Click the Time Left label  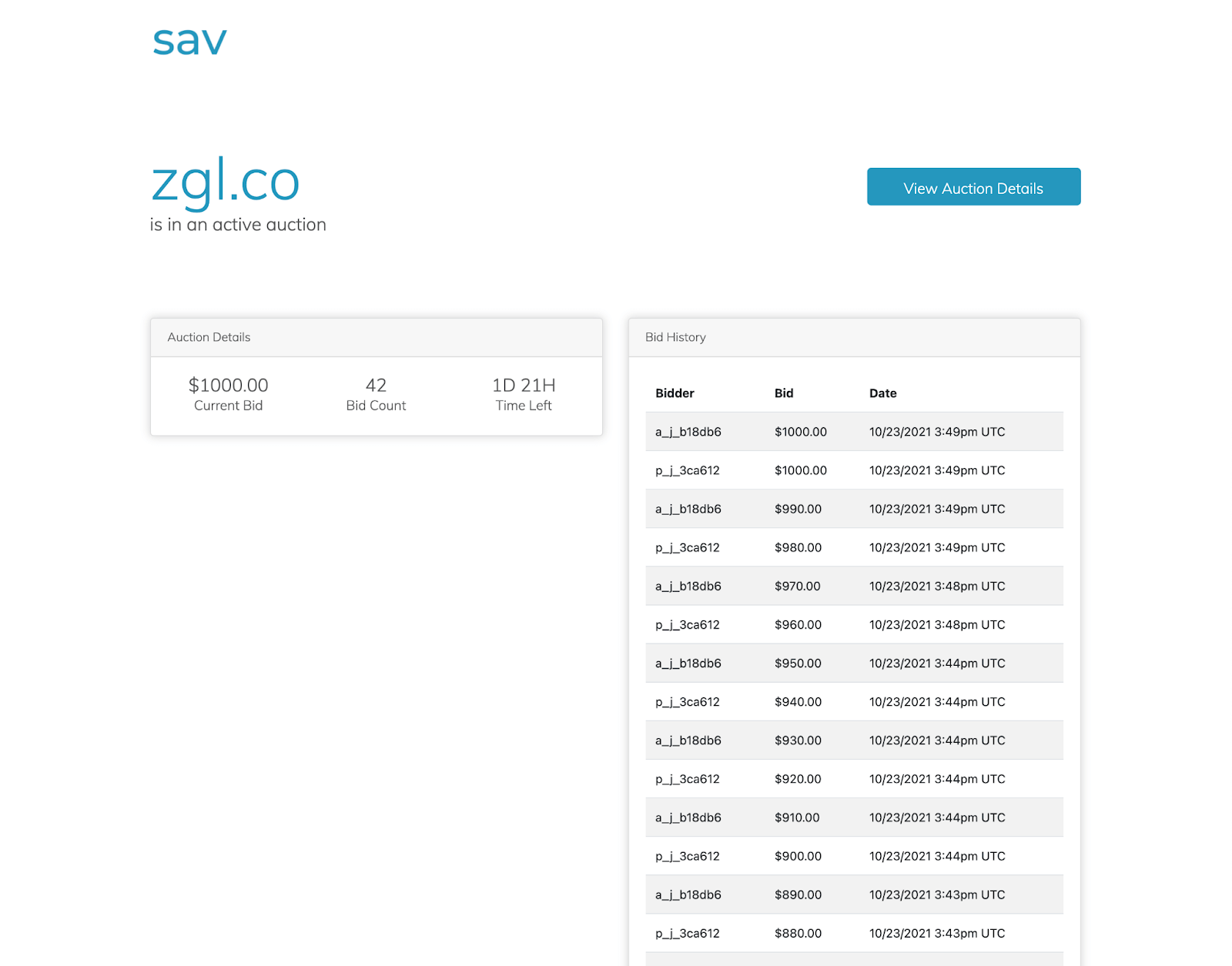524,406
